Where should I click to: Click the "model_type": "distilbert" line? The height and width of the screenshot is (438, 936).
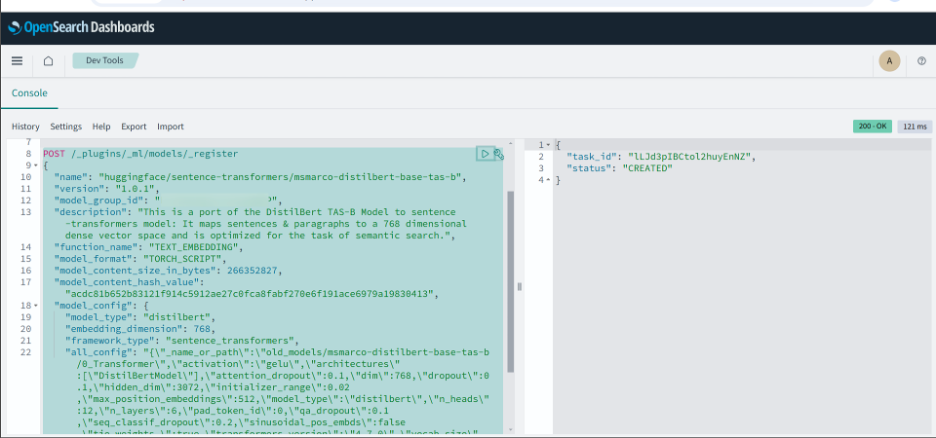pyautogui.click(x=140, y=317)
